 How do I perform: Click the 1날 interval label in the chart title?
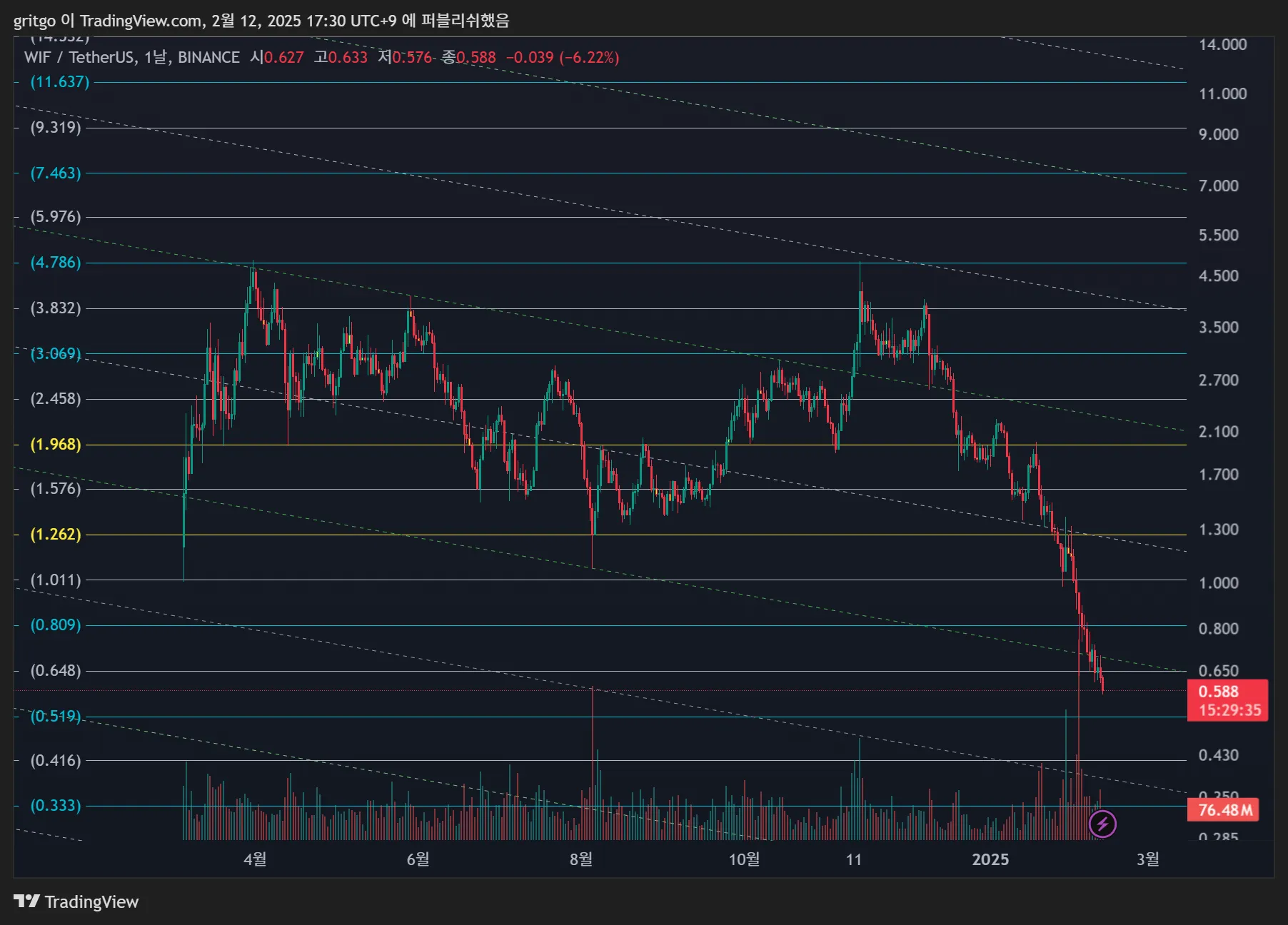[155, 57]
